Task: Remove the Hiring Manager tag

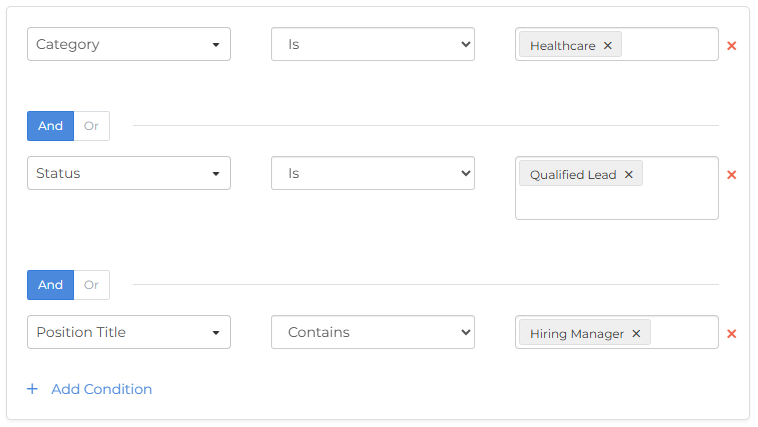Action: point(636,333)
